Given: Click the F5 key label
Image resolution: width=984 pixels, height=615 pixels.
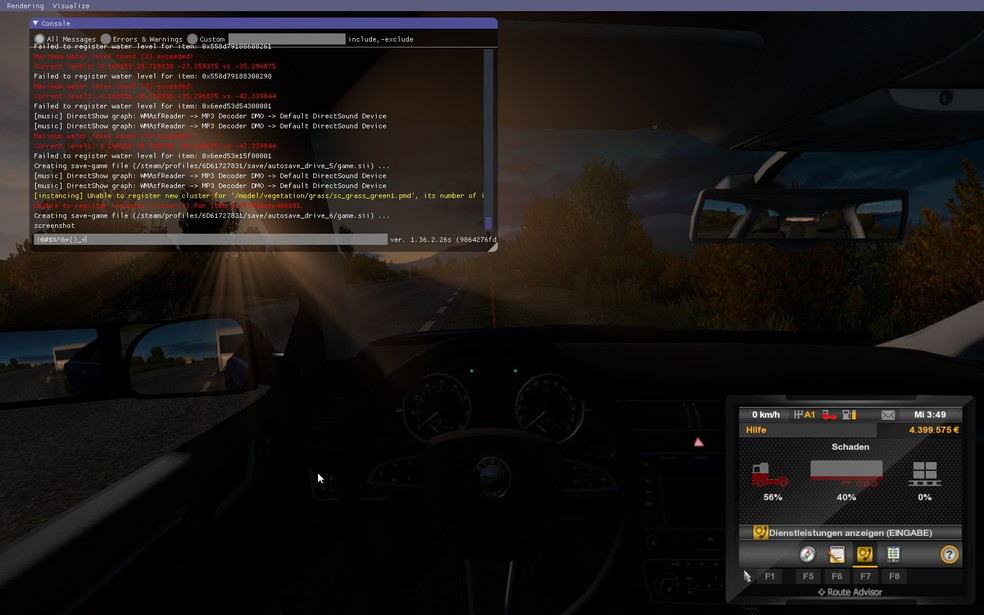Looking at the screenshot, I should coord(808,576).
